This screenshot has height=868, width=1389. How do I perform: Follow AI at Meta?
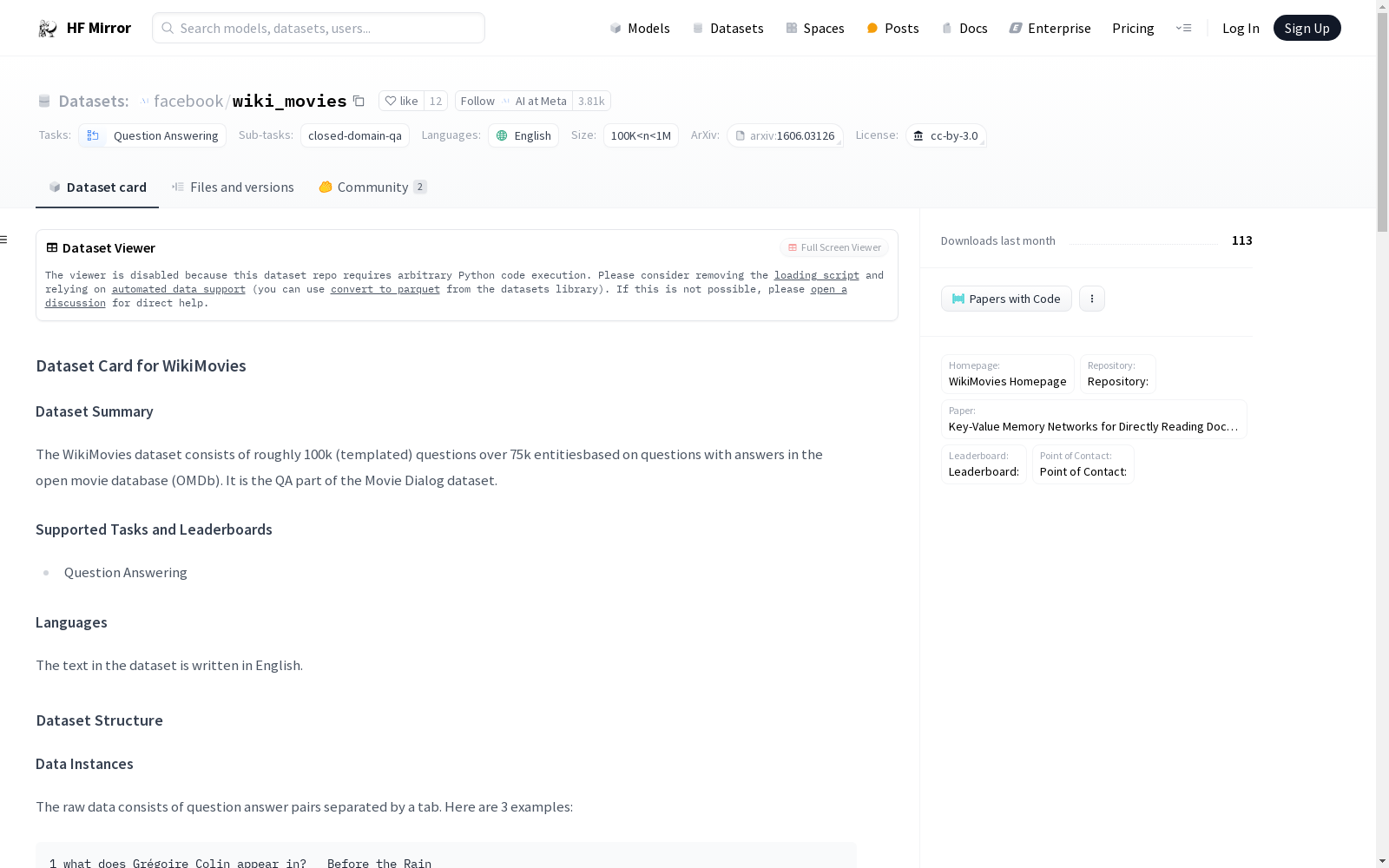point(514,101)
